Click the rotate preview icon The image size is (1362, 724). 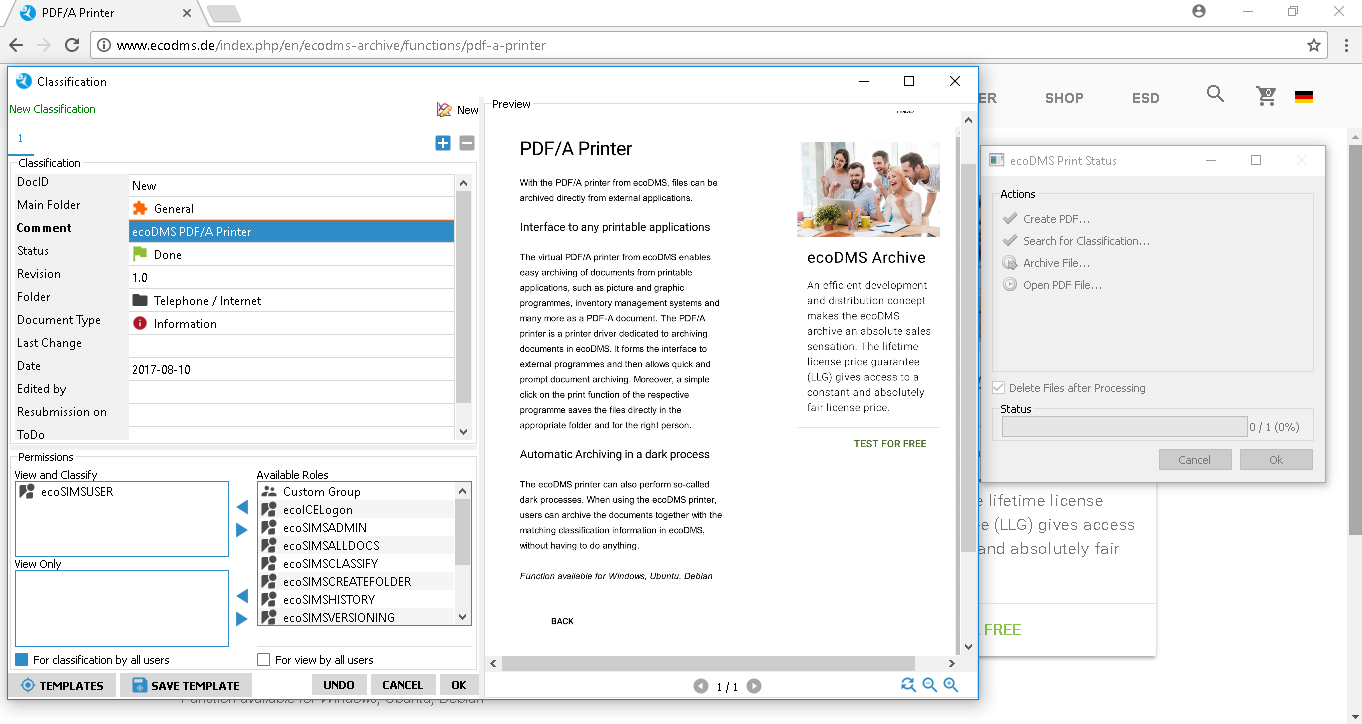(x=908, y=685)
